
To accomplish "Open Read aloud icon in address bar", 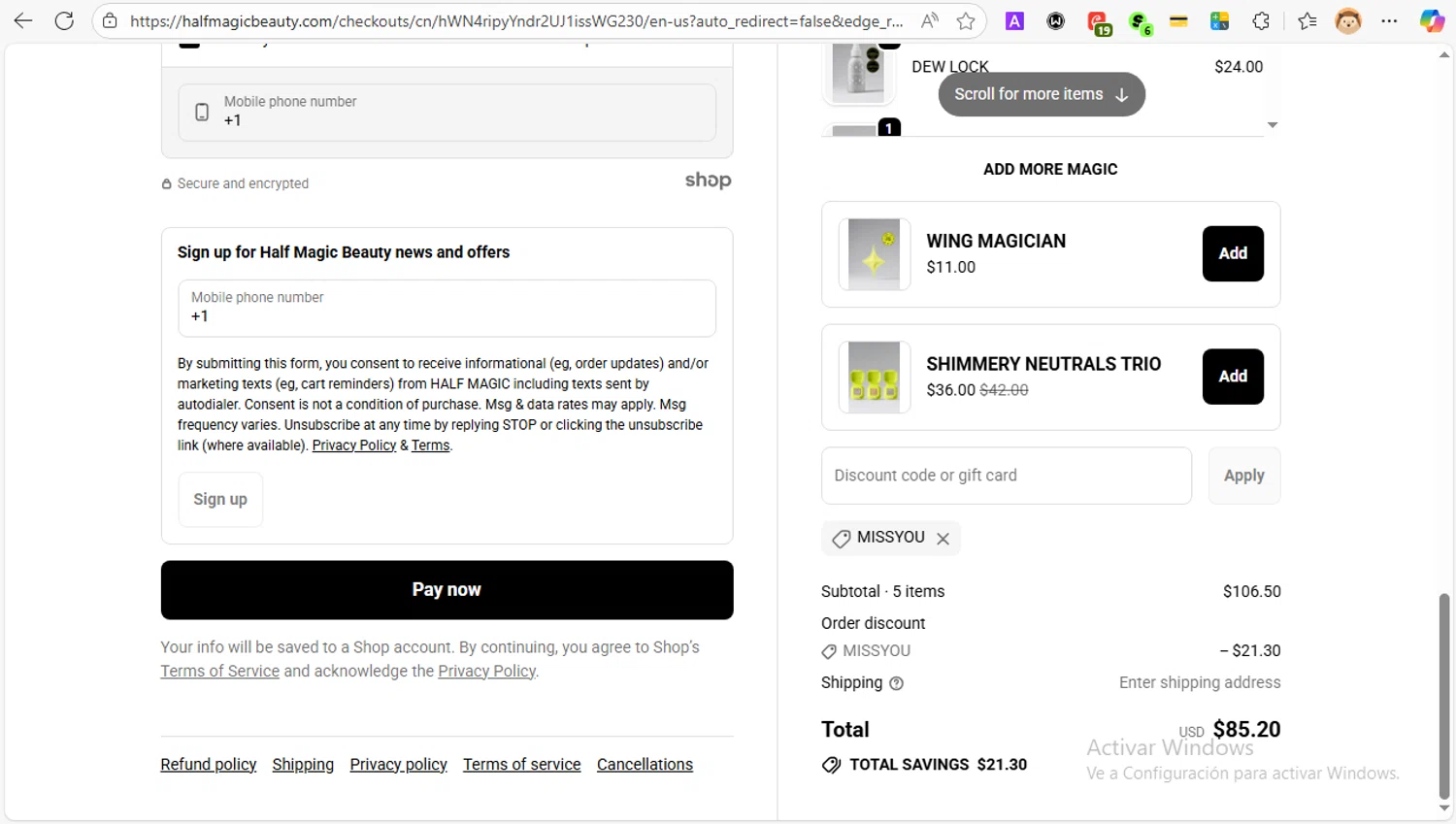I will click(929, 20).
